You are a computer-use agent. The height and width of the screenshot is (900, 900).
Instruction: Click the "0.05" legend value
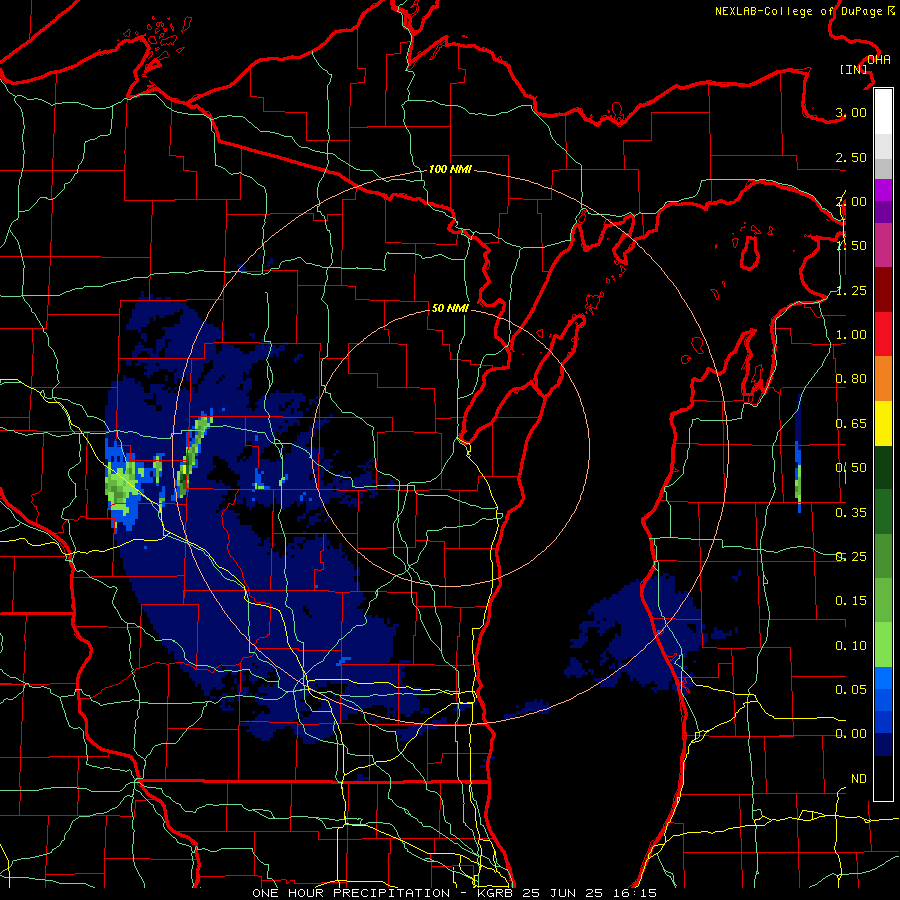[851, 689]
